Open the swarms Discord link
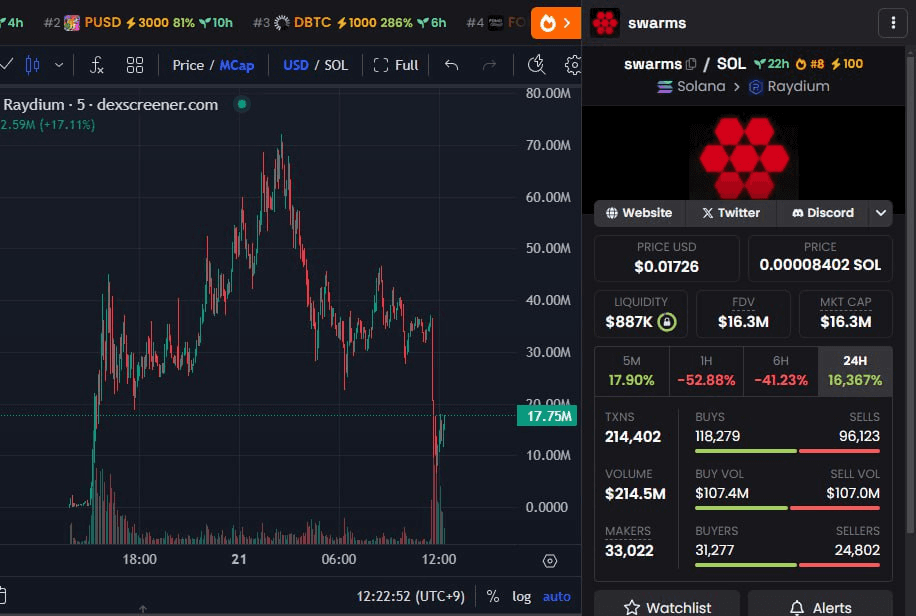This screenshot has height=616, width=916. [823, 213]
